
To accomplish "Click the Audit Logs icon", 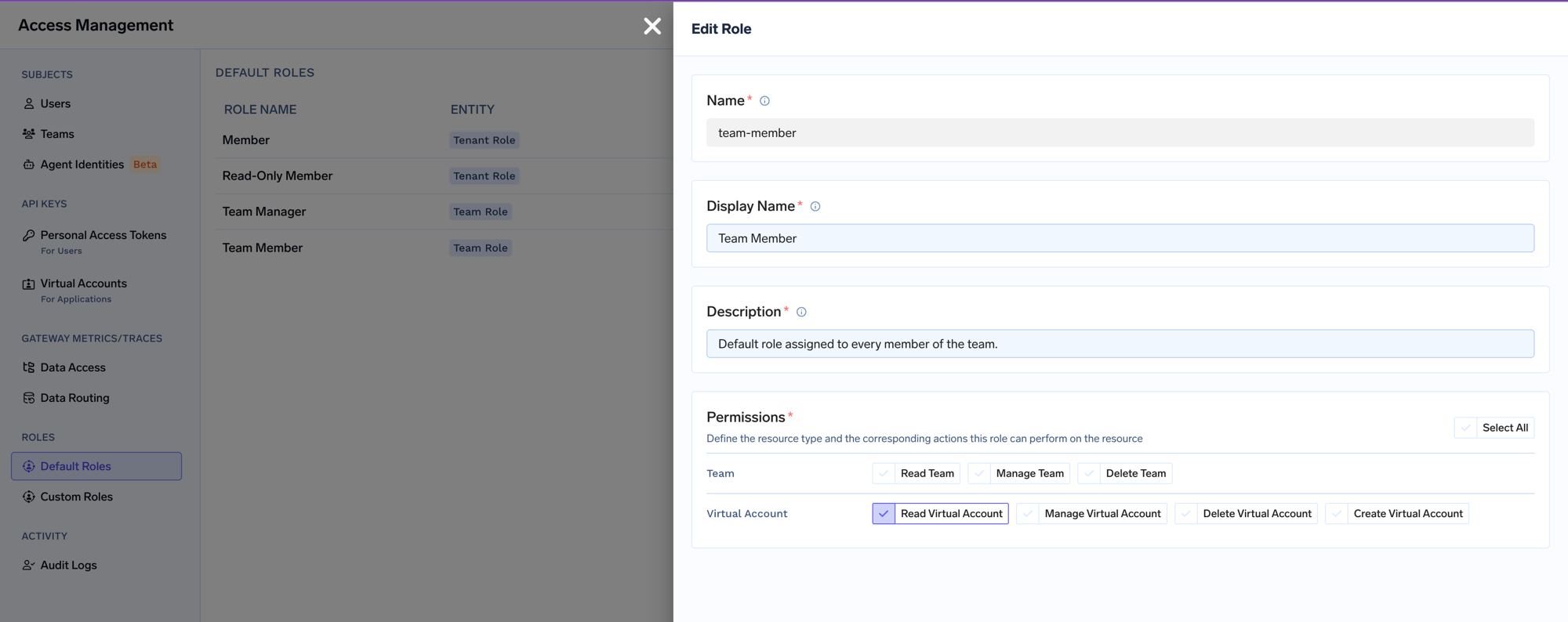I will (29, 565).
